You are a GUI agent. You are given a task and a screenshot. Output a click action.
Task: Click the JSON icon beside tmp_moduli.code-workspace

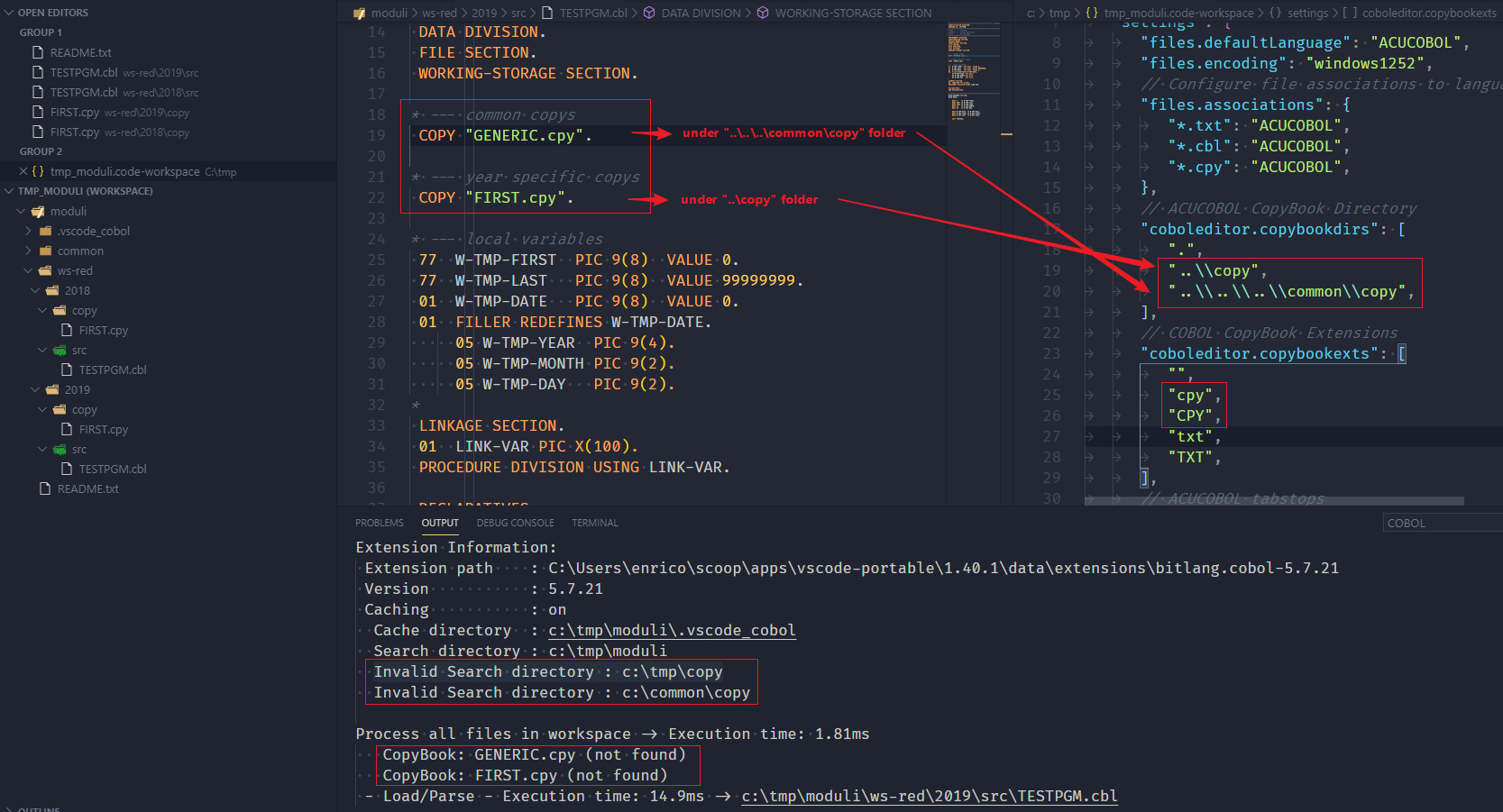(x=36, y=171)
